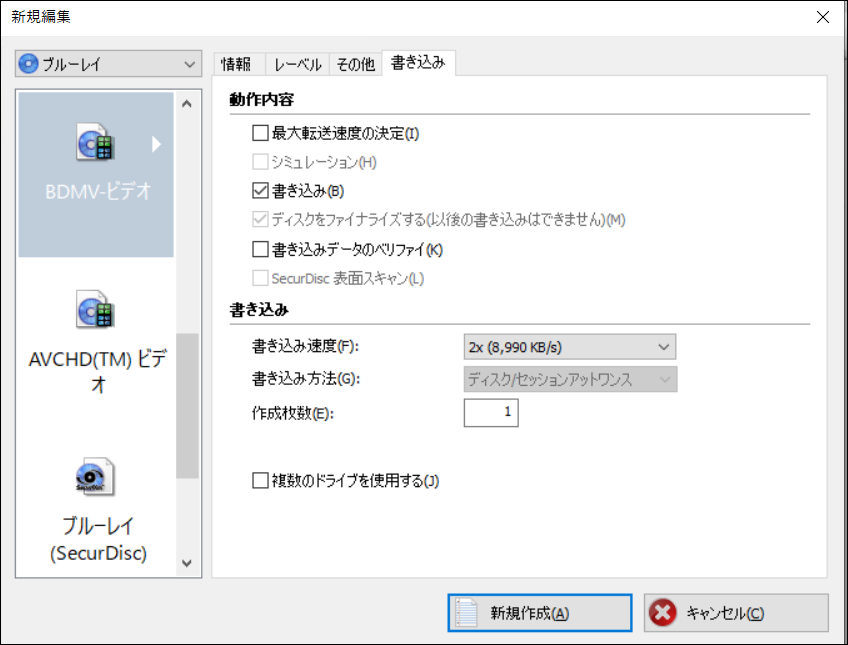The image size is (848, 645).
Task: Switch to the 情報 tab
Action: (x=238, y=63)
